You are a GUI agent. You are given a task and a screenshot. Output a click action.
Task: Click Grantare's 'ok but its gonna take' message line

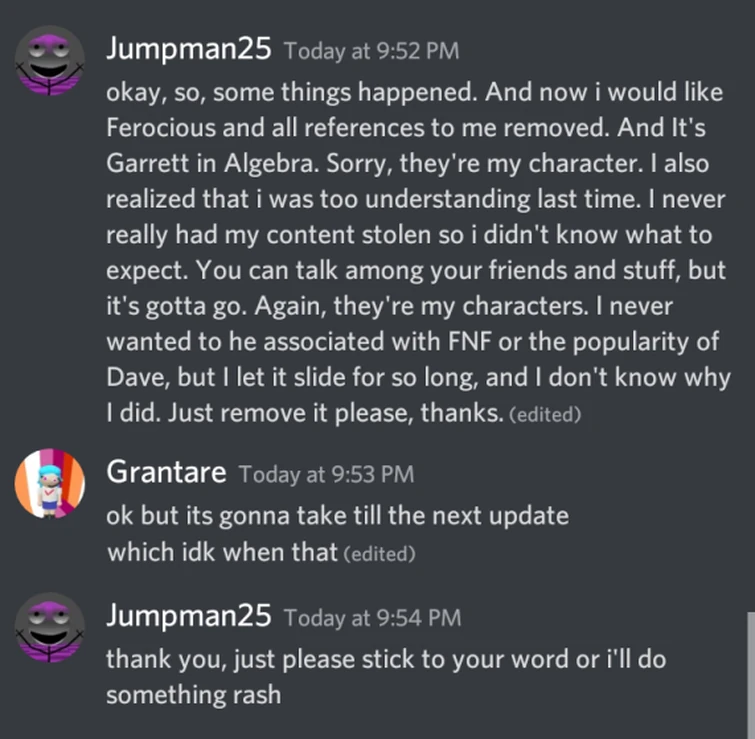point(338,516)
